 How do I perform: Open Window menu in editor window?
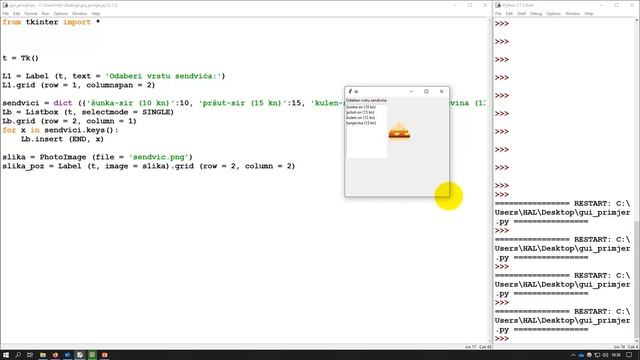80,13
